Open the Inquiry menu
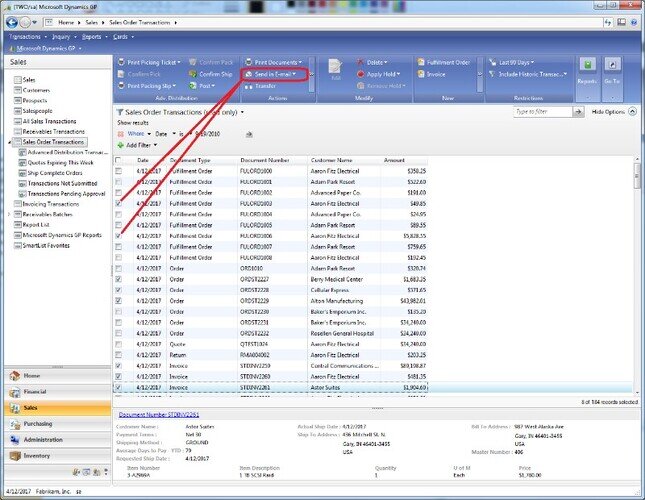Screen dimensions: 645x500 point(63,37)
